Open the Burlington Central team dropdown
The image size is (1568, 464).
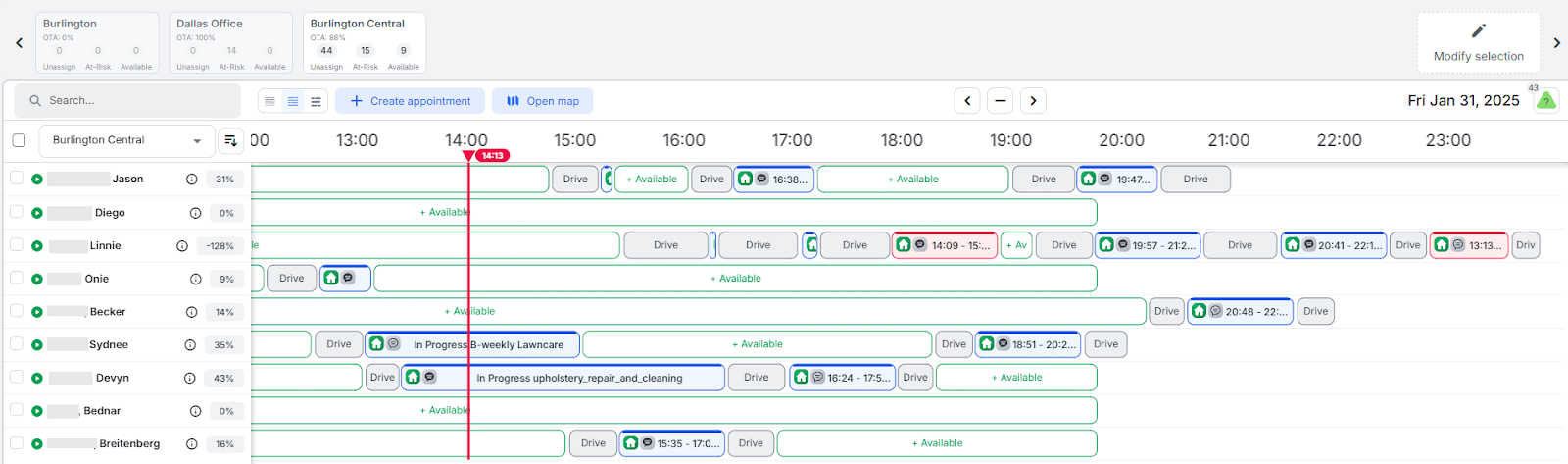(x=126, y=141)
